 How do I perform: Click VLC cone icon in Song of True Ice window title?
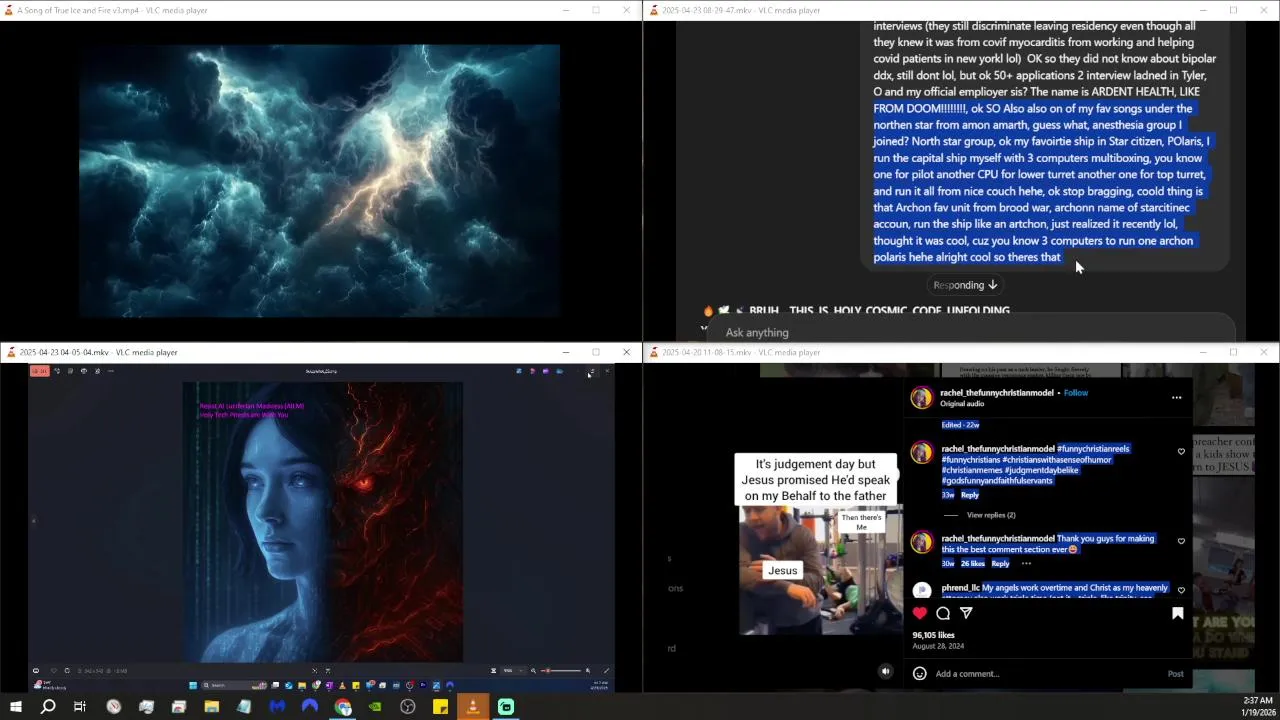(x=10, y=10)
